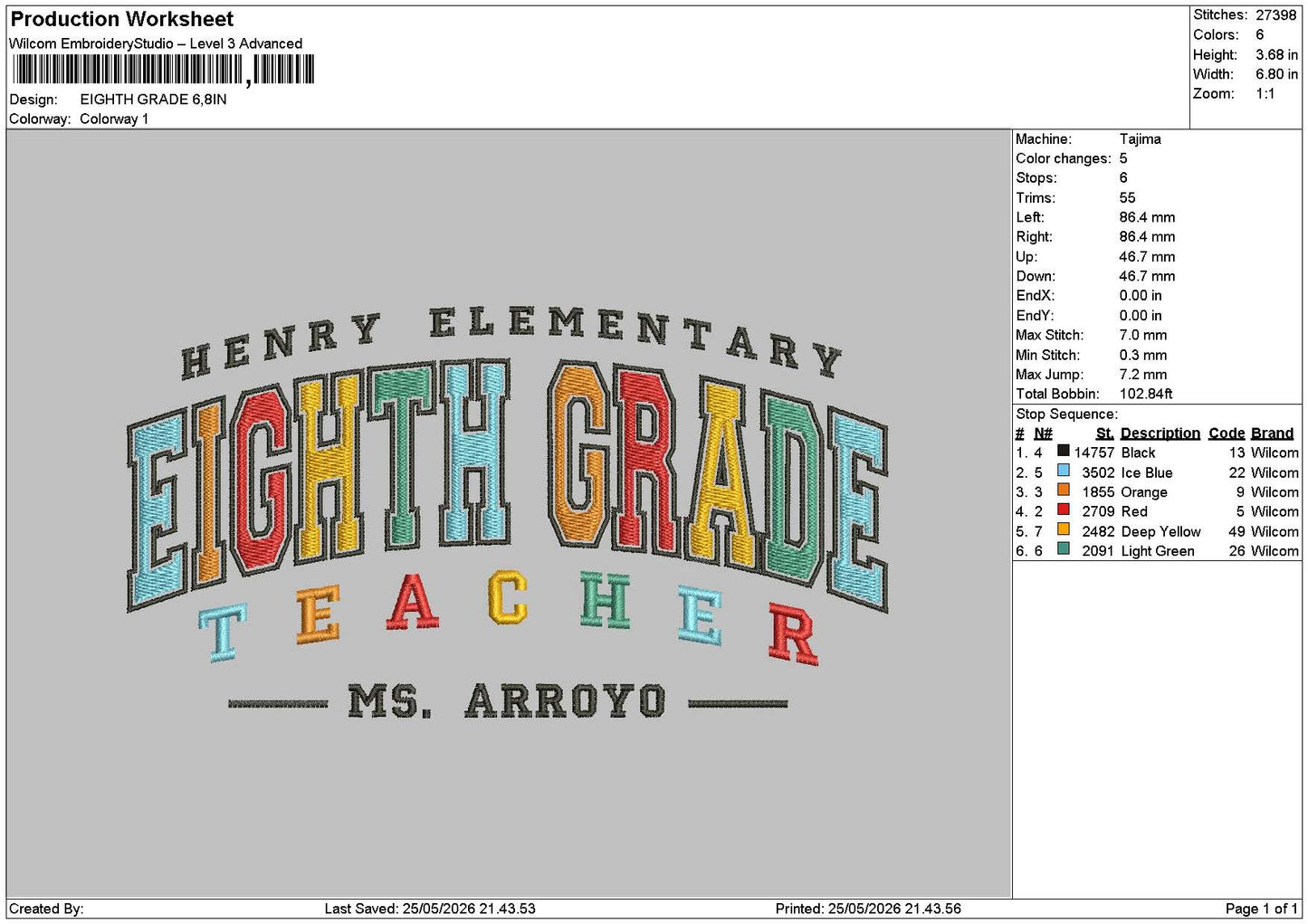The height and width of the screenshot is (924, 1308).
Task: Click the 'Created By:' footer label
Action: 46,909
